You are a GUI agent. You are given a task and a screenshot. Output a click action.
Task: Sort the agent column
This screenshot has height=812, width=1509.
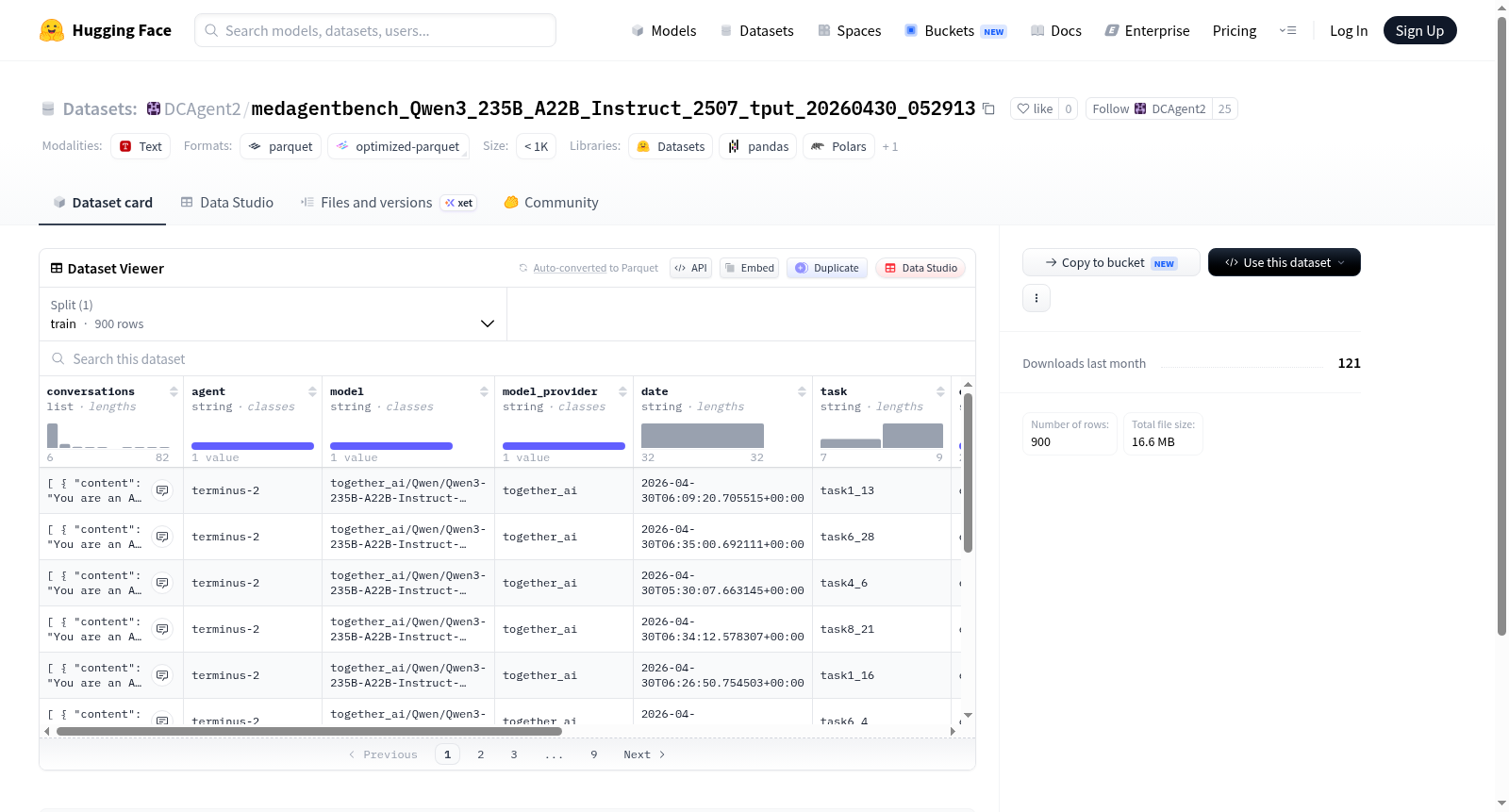coord(312,391)
